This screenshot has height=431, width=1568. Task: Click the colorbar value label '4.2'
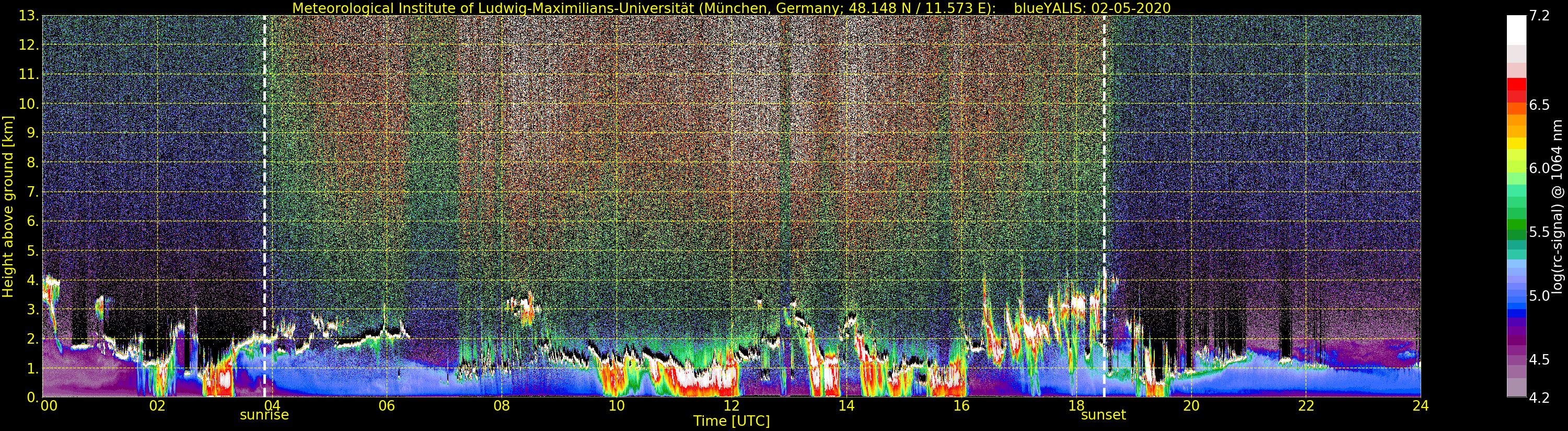[1539, 398]
